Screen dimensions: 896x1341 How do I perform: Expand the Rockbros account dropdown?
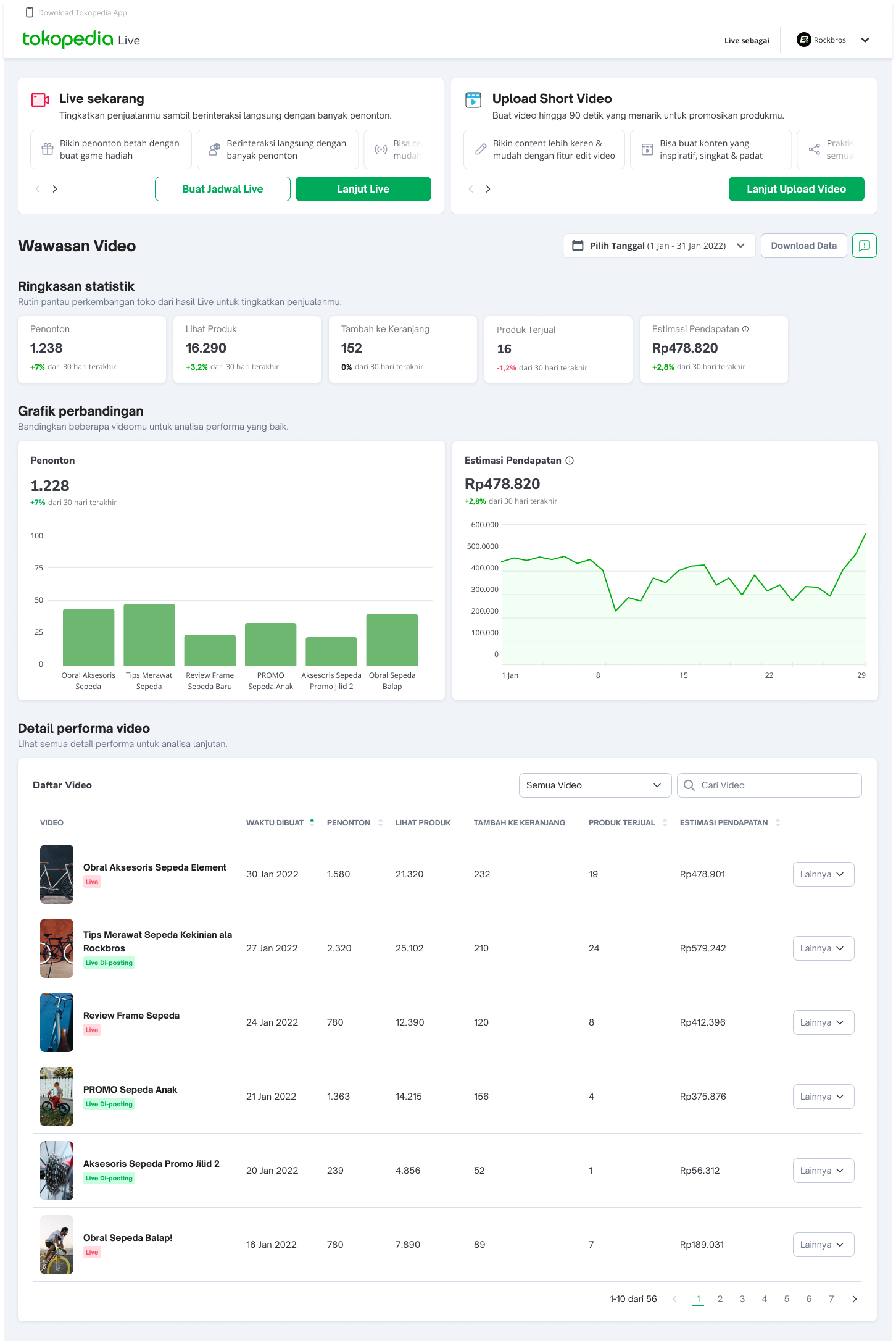[x=865, y=40]
